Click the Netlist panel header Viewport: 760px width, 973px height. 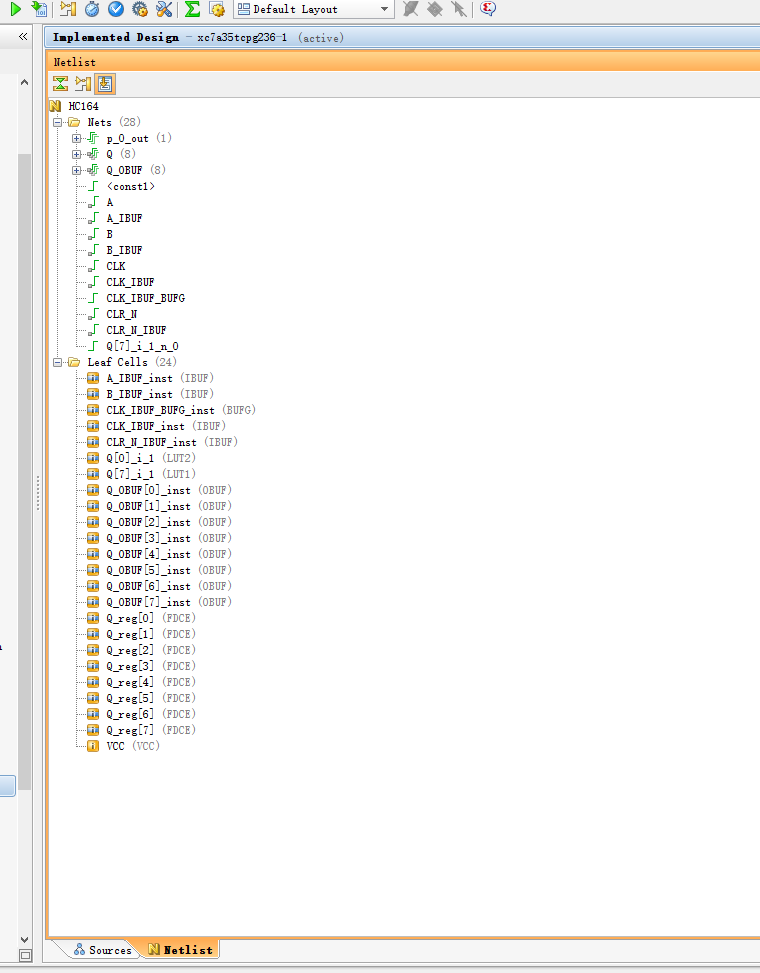(403, 61)
